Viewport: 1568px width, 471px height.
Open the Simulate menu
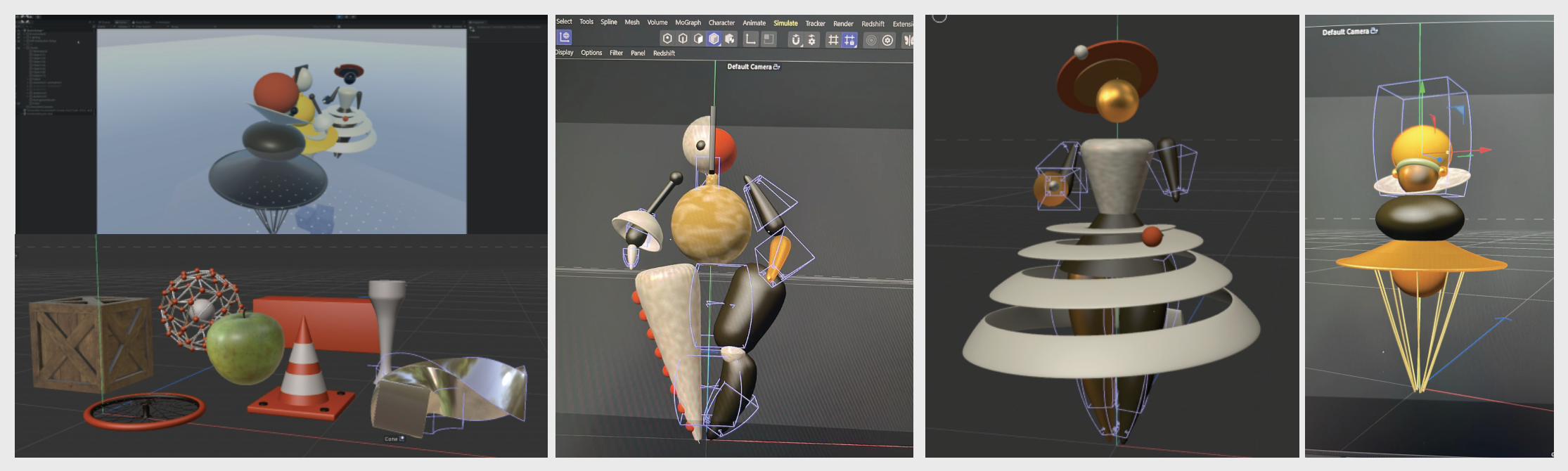click(785, 23)
